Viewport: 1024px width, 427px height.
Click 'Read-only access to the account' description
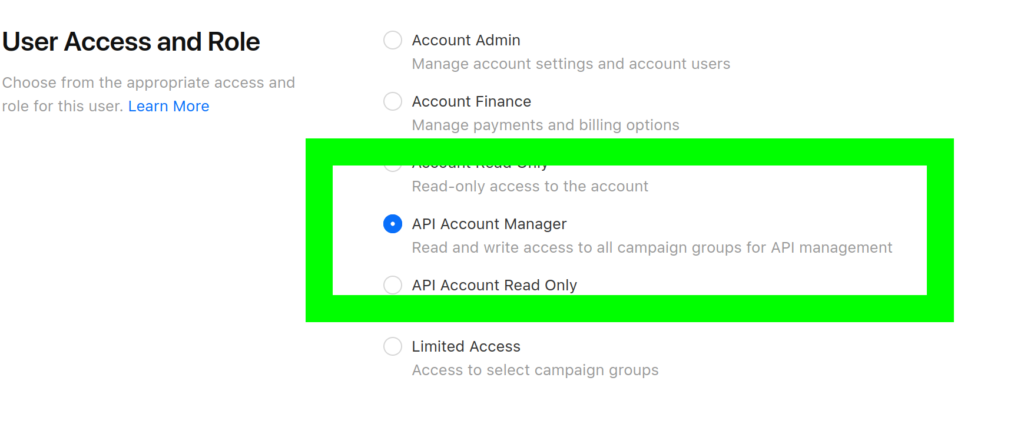[x=530, y=186]
